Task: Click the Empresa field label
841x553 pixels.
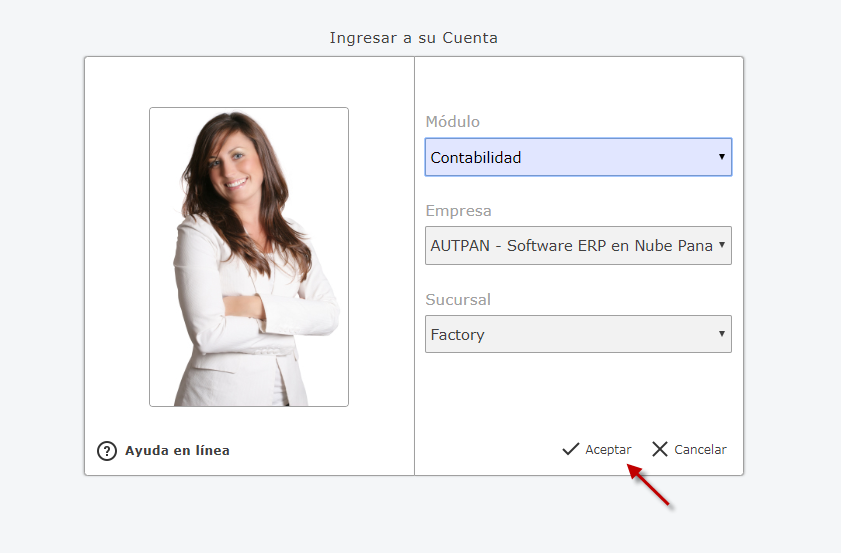Action: 458,211
